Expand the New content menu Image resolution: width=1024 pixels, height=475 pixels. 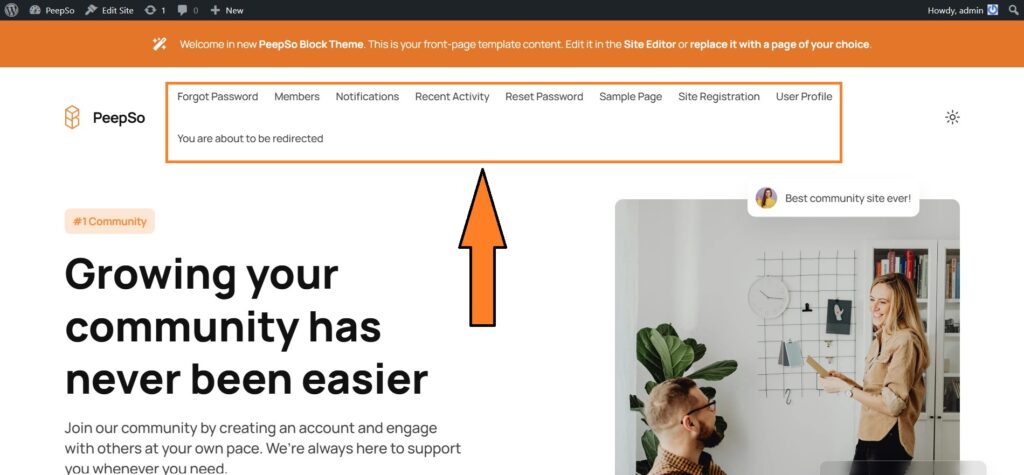coord(227,10)
